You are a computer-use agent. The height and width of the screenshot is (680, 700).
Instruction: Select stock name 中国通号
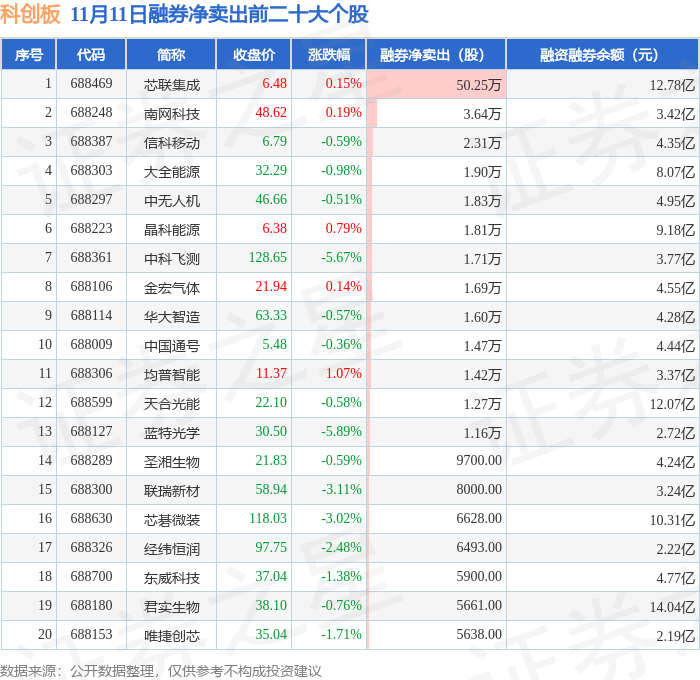pyautogui.click(x=171, y=346)
